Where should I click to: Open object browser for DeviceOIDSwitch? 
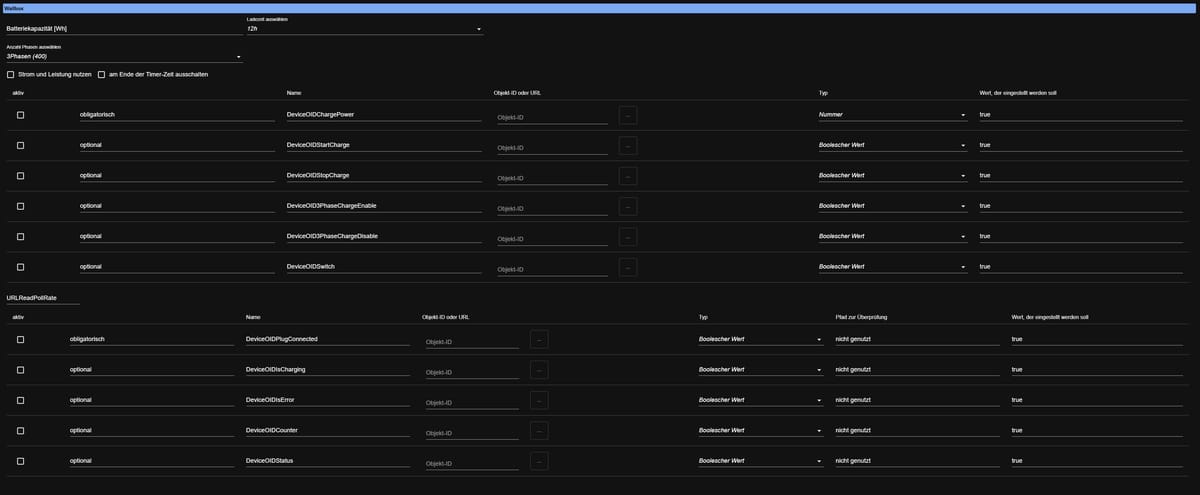tap(628, 268)
